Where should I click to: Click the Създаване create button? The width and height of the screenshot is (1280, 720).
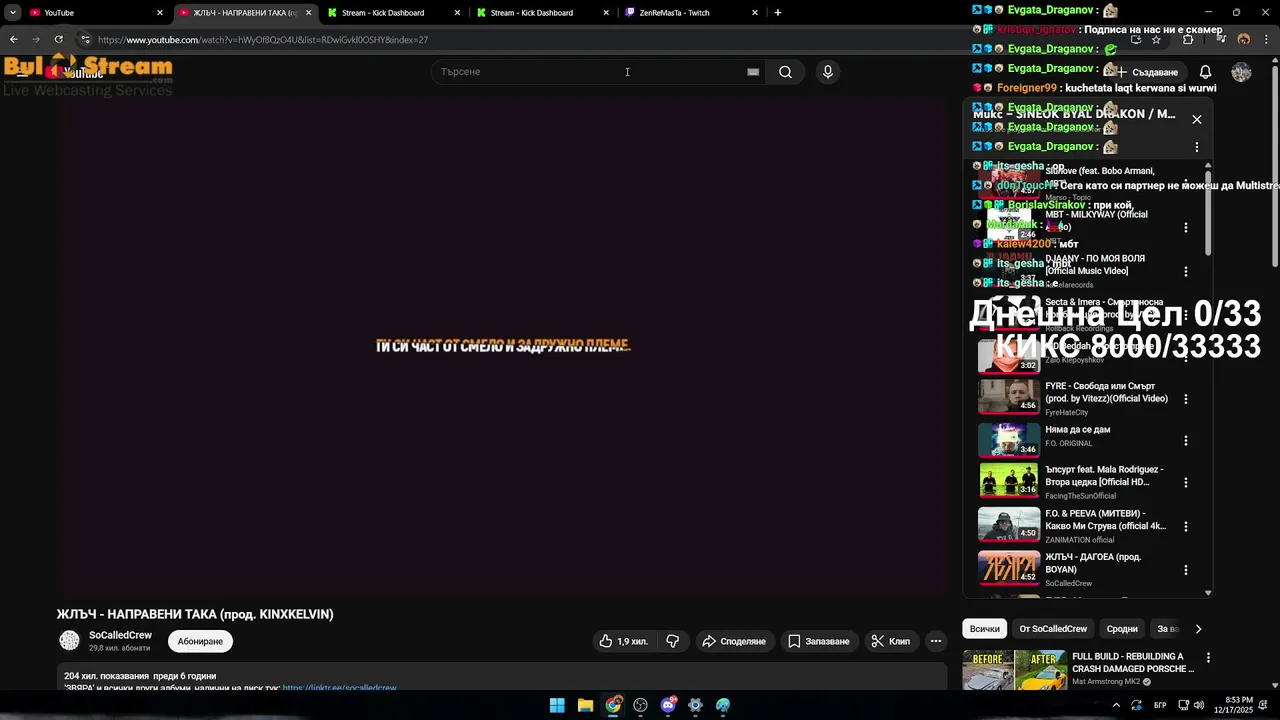1146,72
